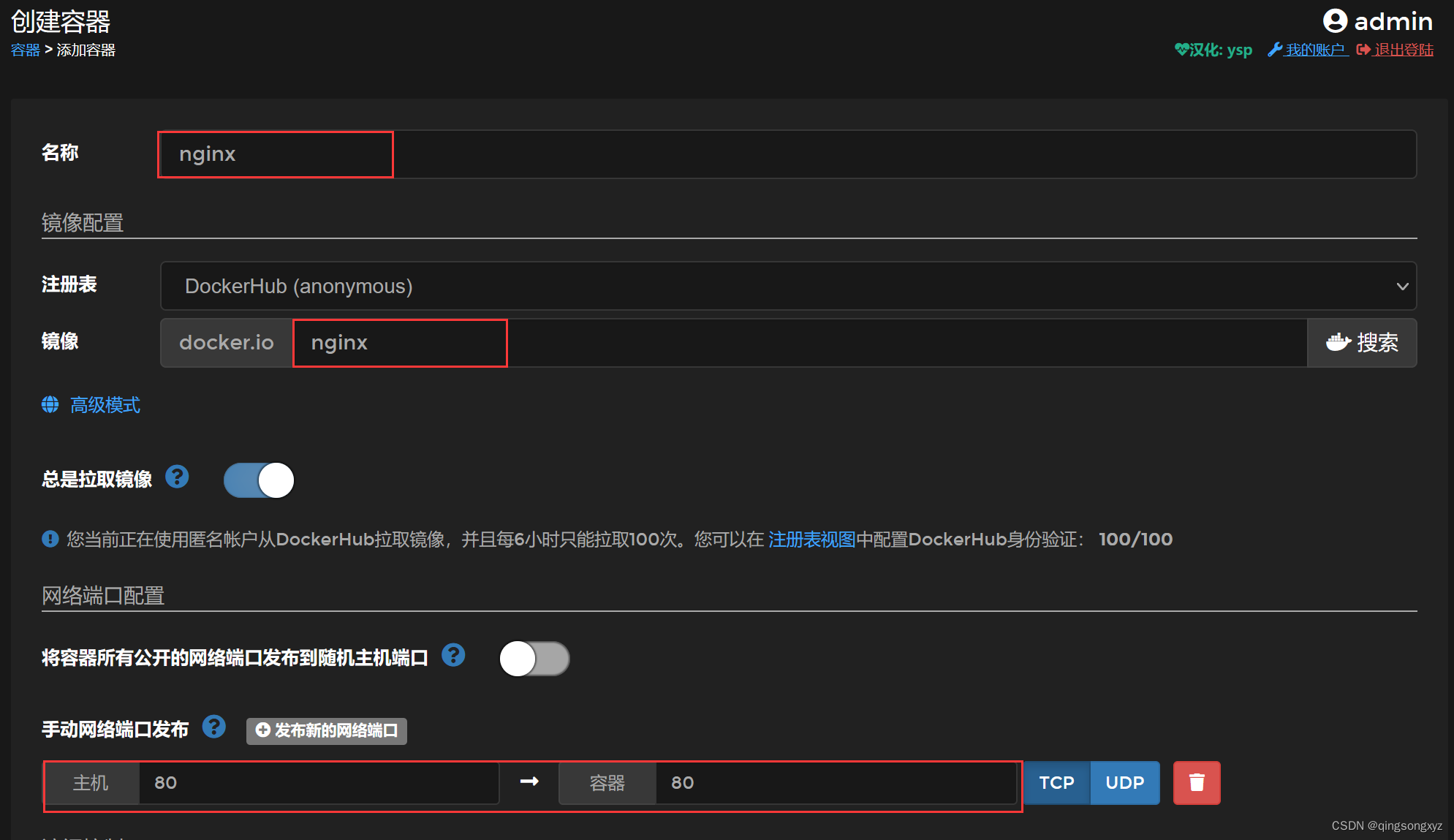Select the UDP protocol button
1454x840 pixels.
pyautogui.click(x=1125, y=783)
